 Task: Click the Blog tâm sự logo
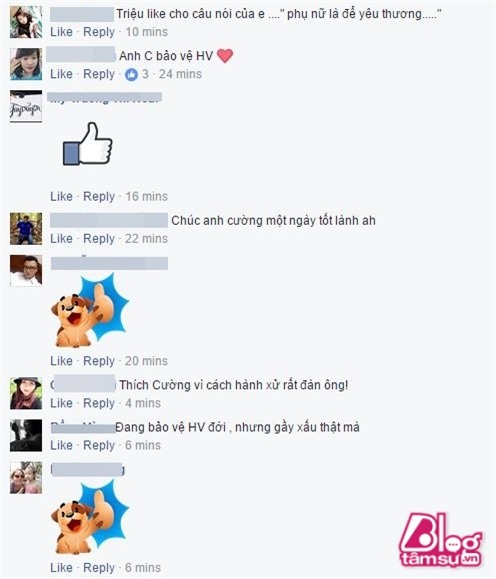pyautogui.click(x=441, y=540)
